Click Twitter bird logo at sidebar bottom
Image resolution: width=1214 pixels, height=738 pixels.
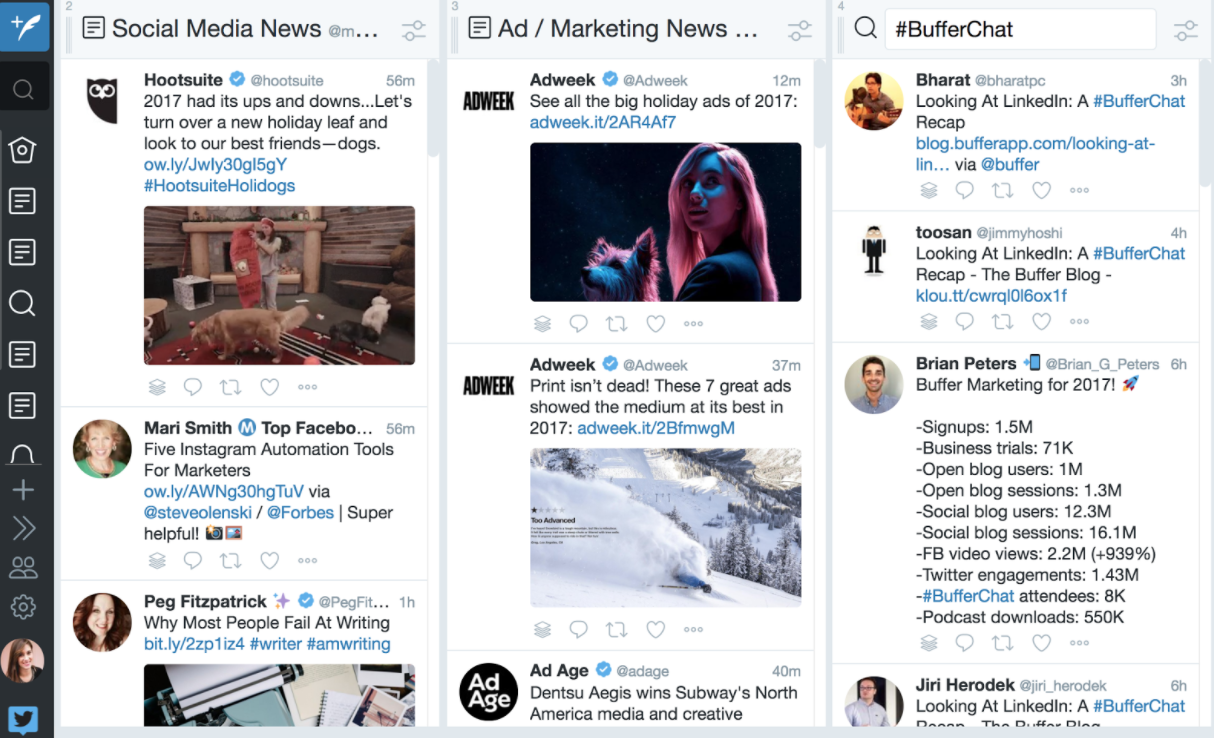[23, 720]
